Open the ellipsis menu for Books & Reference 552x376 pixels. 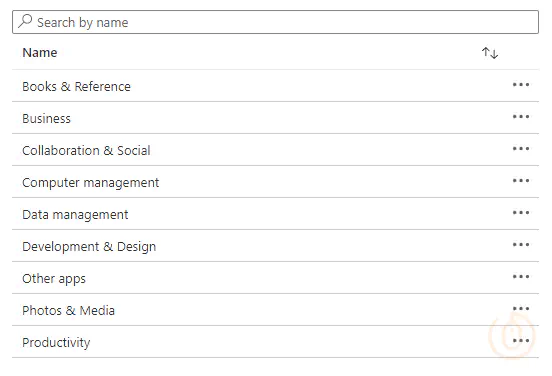pos(521,84)
